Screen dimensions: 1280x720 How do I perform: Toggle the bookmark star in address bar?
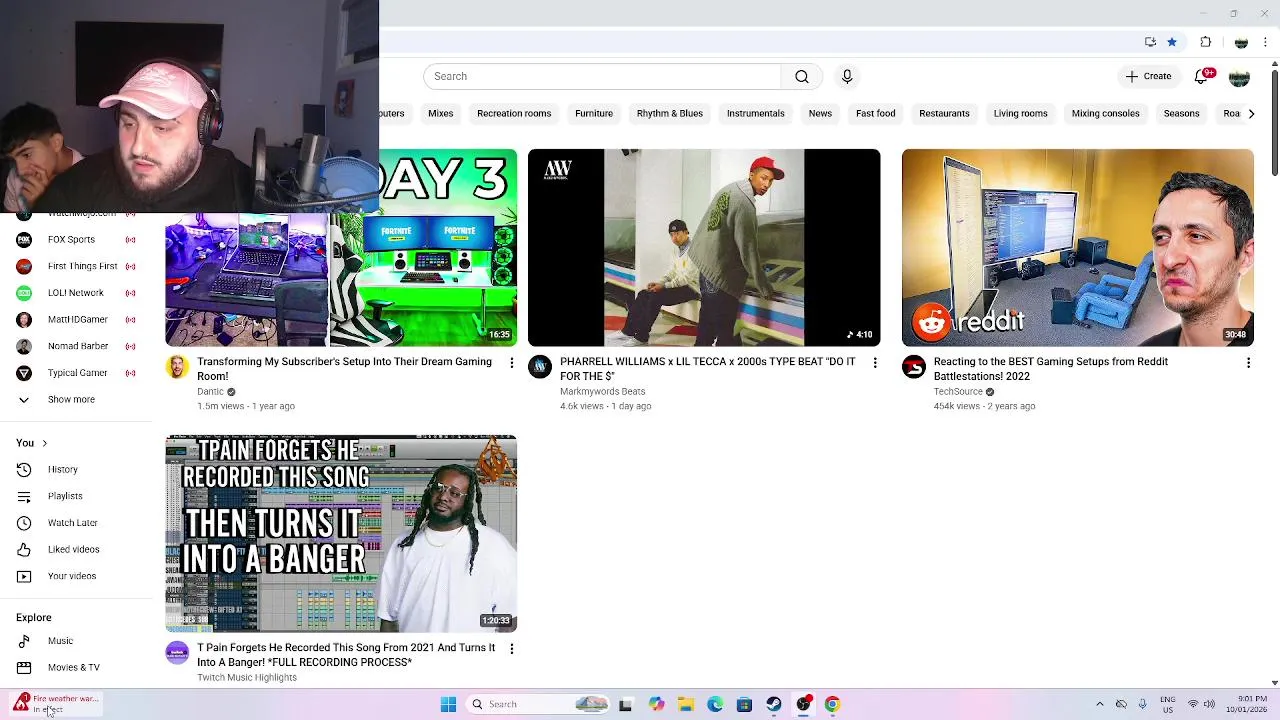(x=1172, y=42)
